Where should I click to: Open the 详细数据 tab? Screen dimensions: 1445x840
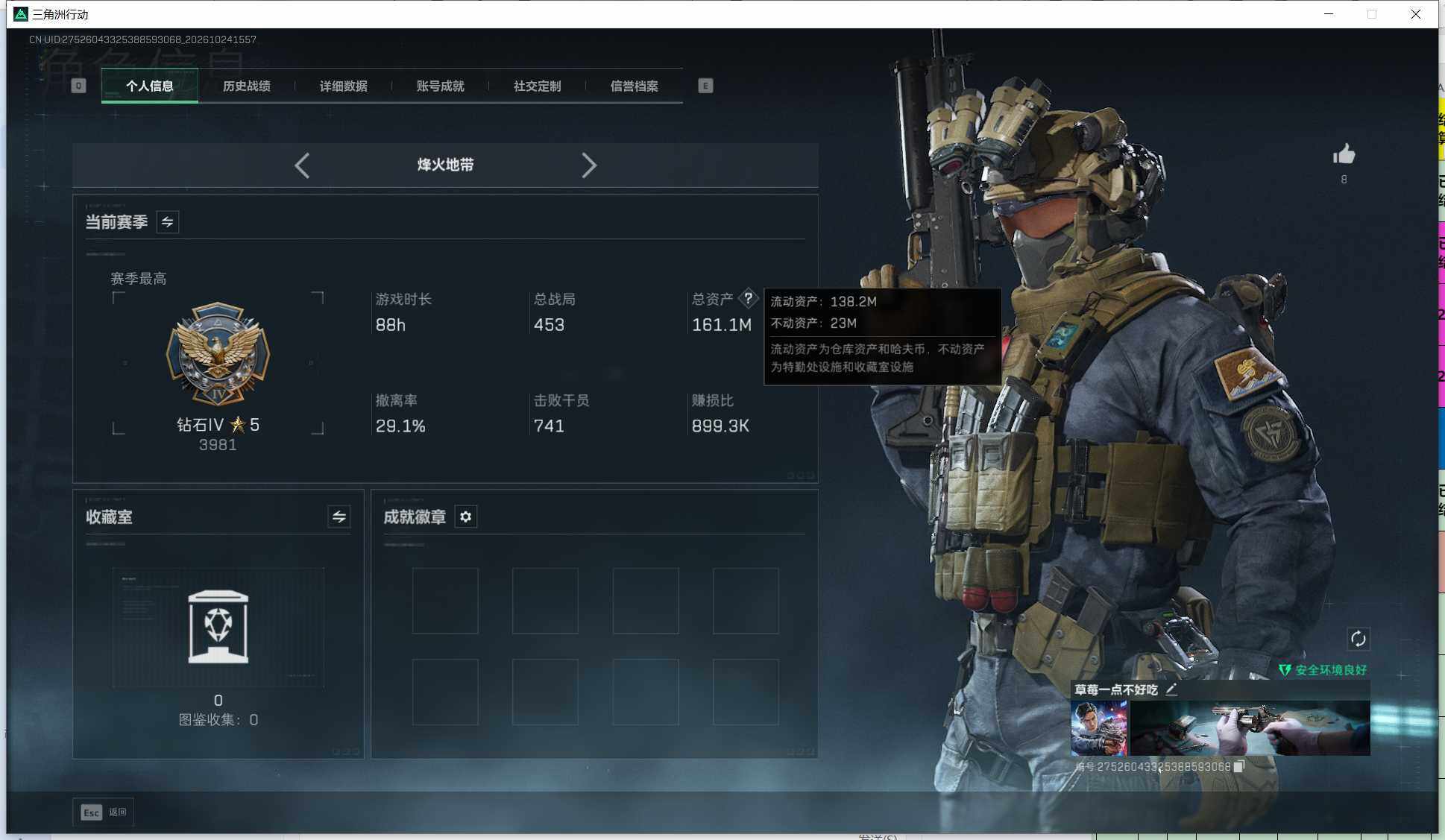pyautogui.click(x=344, y=86)
